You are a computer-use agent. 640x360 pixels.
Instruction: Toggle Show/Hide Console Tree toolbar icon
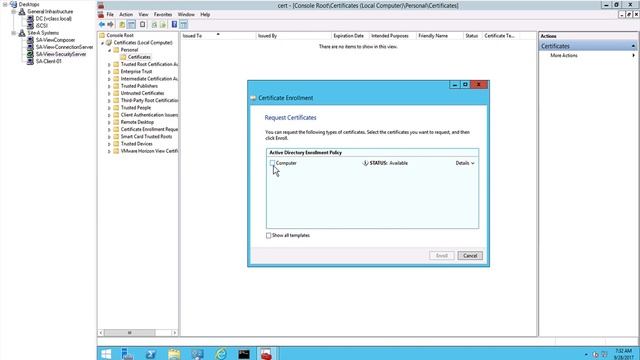pyautogui.click(x=131, y=24)
